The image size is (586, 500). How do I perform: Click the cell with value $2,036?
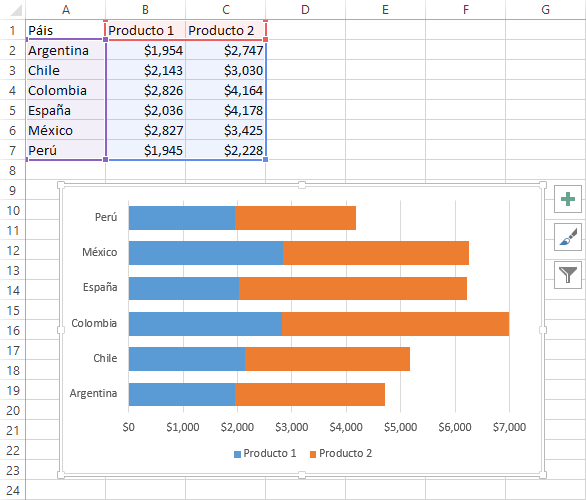tap(145, 110)
